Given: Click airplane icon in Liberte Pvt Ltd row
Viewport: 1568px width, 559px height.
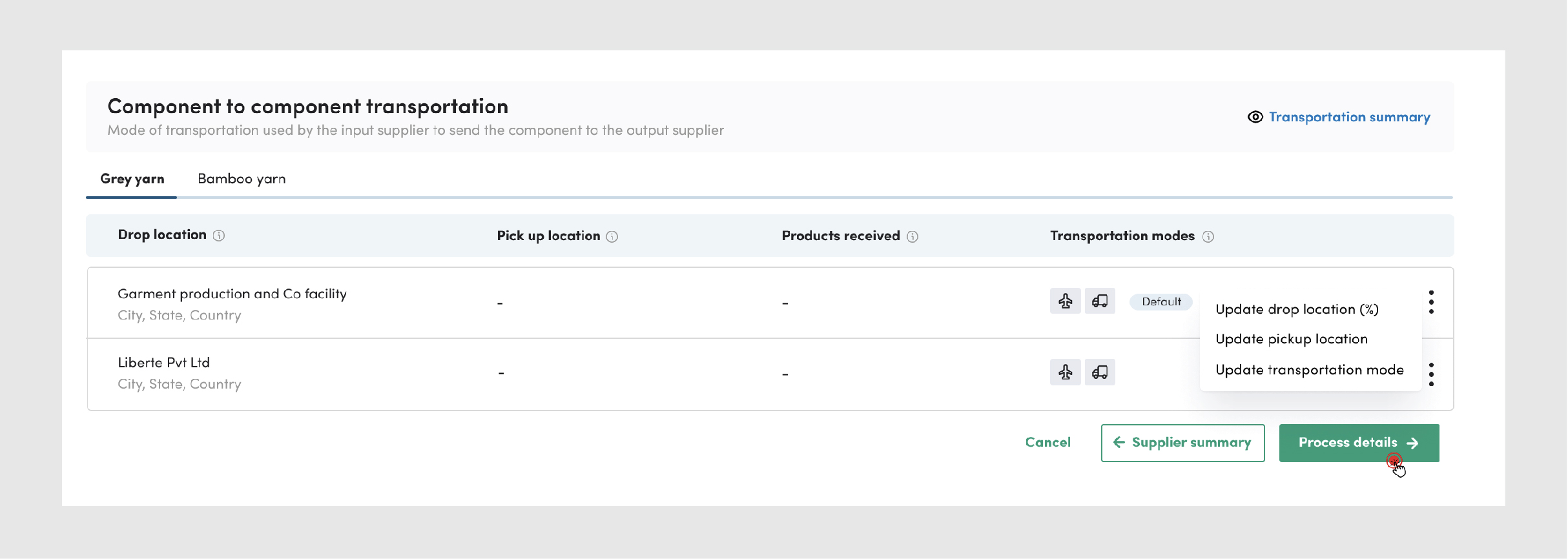Looking at the screenshot, I should click(x=1065, y=372).
